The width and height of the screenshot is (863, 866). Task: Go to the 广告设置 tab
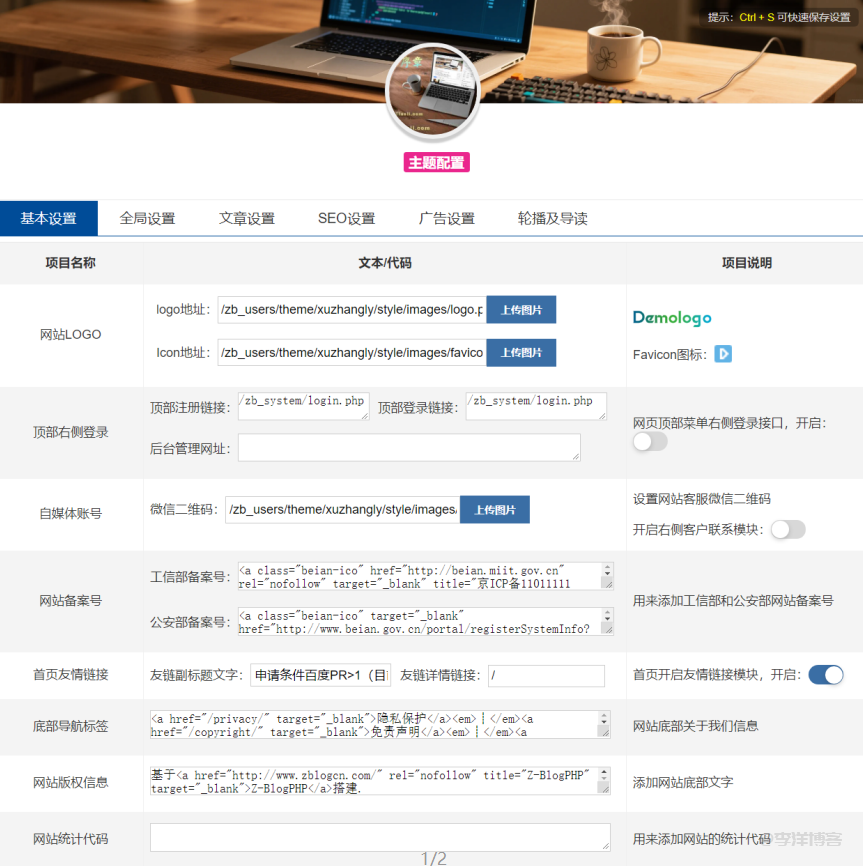click(446, 218)
